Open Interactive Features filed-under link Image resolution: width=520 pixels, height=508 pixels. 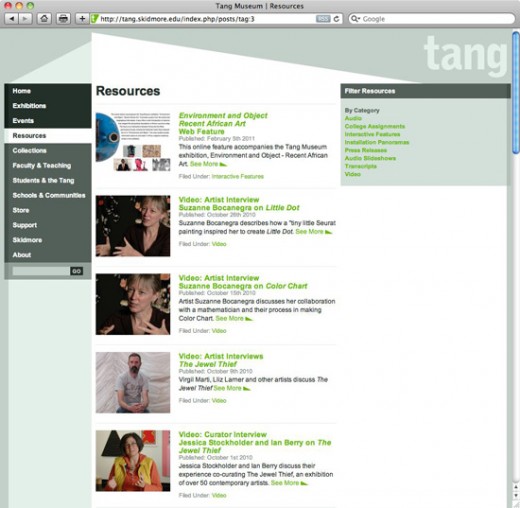[x=238, y=176]
